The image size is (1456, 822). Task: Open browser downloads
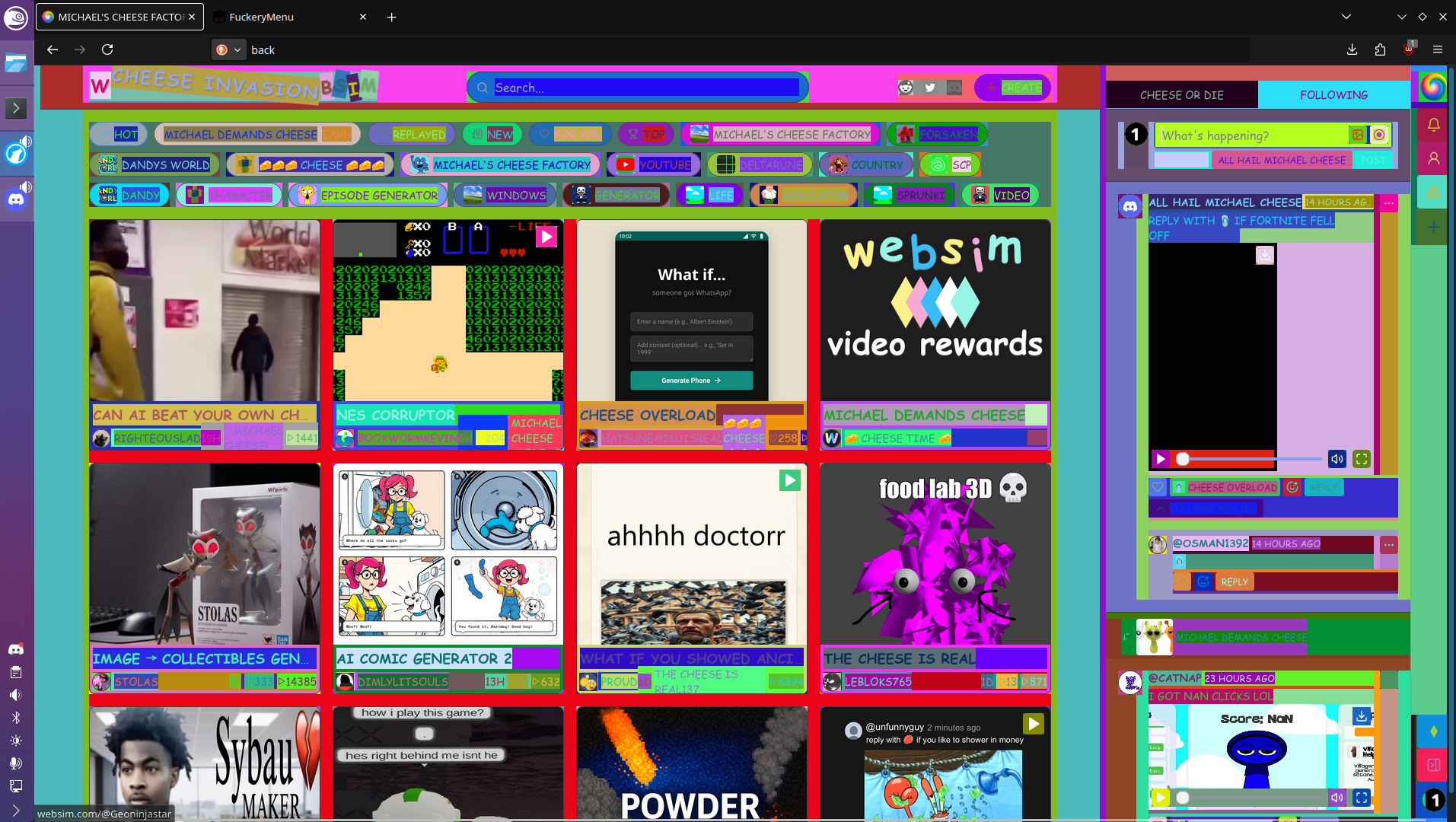(x=1352, y=49)
